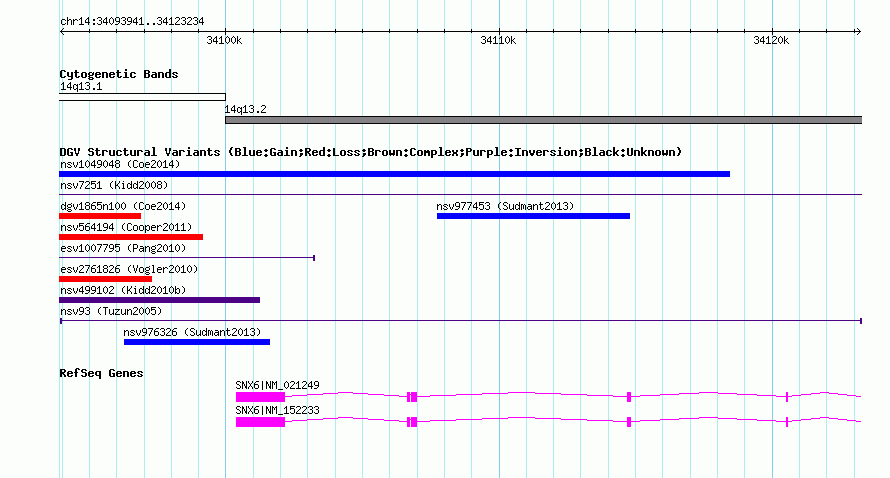Open the nsv564194 (Cooper2011) label
This screenshot has width=890, height=478.
pyautogui.click(x=126, y=227)
